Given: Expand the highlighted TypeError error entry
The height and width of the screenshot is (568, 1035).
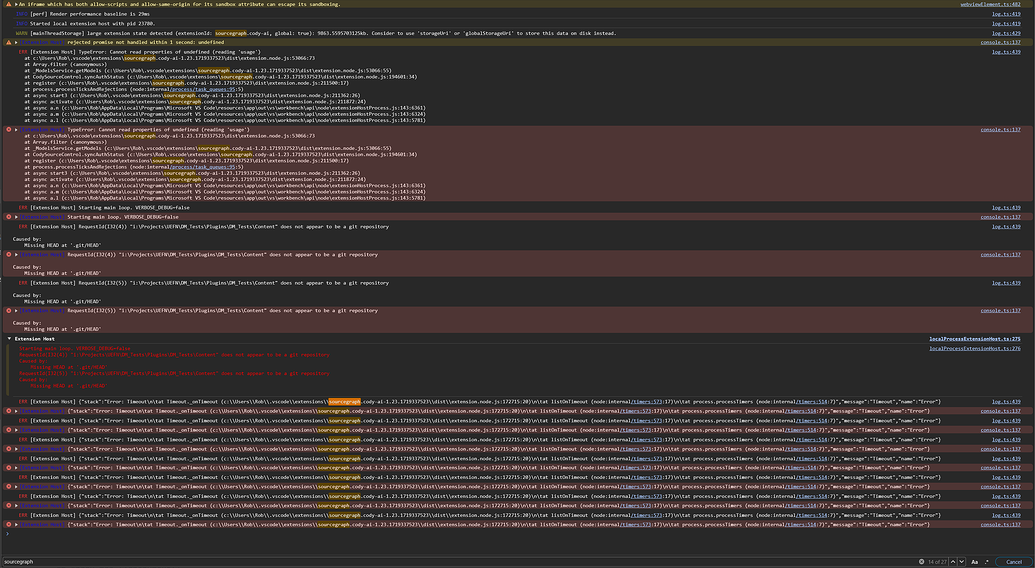Looking at the screenshot, I should click(x=16, y=130).
